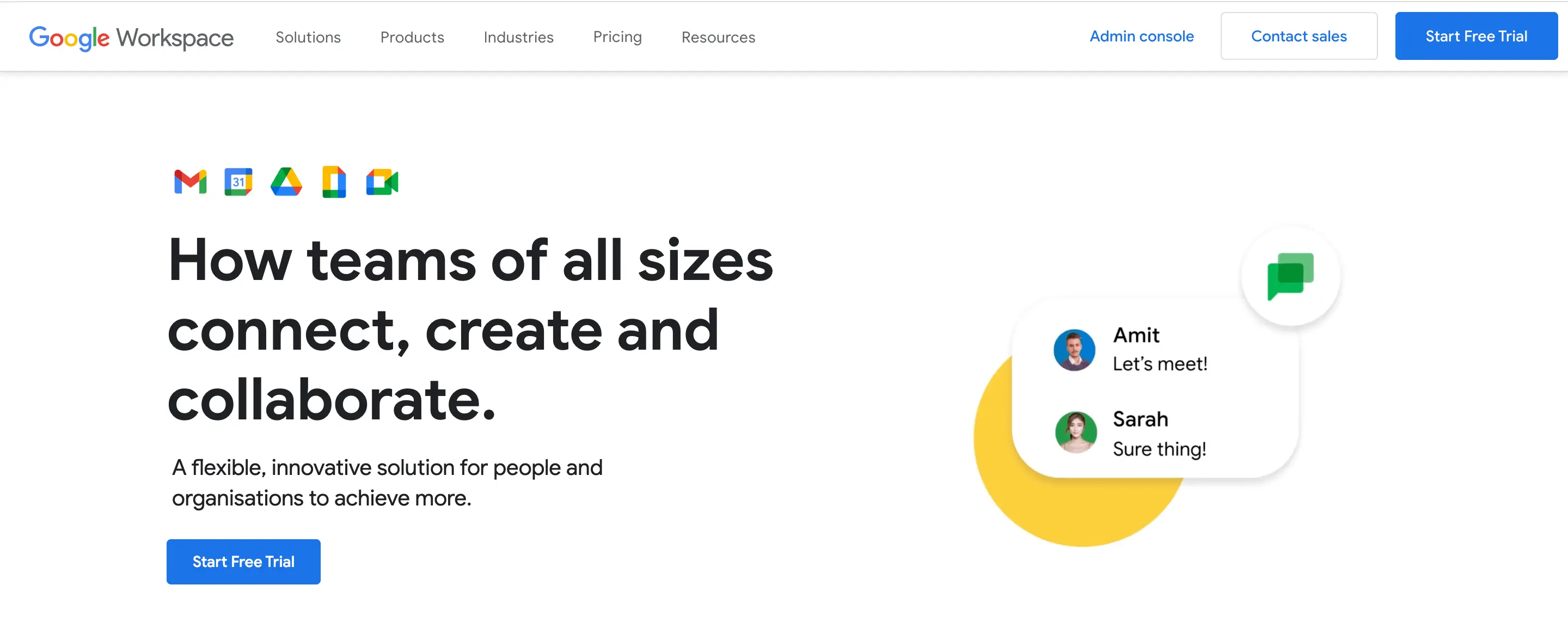1568x634 pixels.
Task: Click the Google Docs icon
Action: point(335,181)
